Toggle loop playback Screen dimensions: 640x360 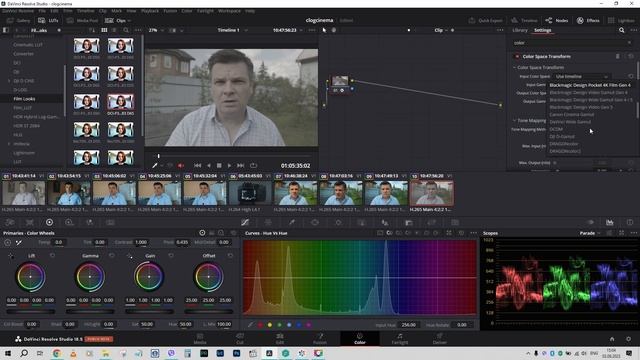[253, 165]
